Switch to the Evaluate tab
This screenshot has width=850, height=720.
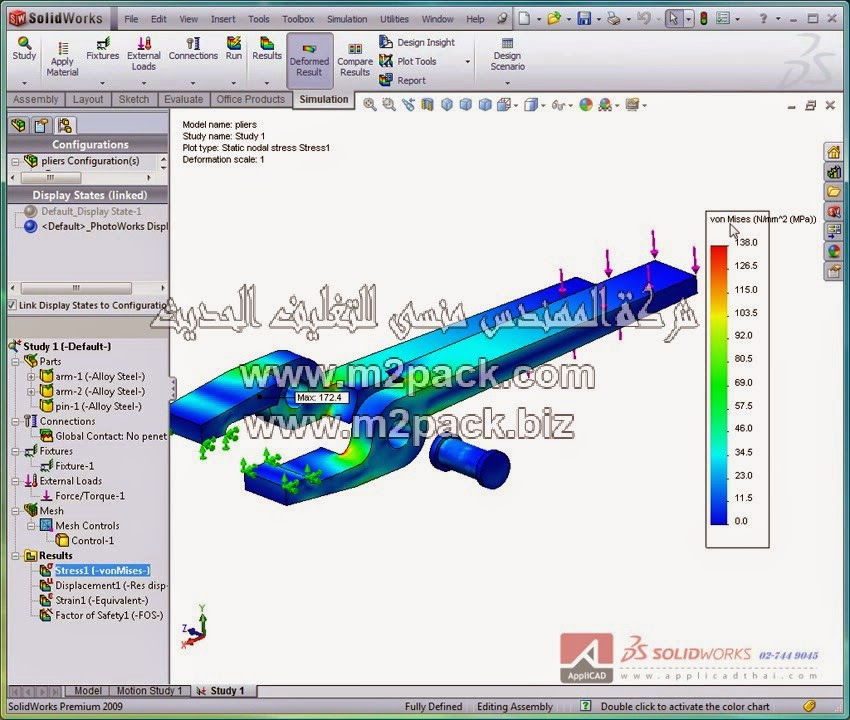pyautogui.click(x=183, y=99)
